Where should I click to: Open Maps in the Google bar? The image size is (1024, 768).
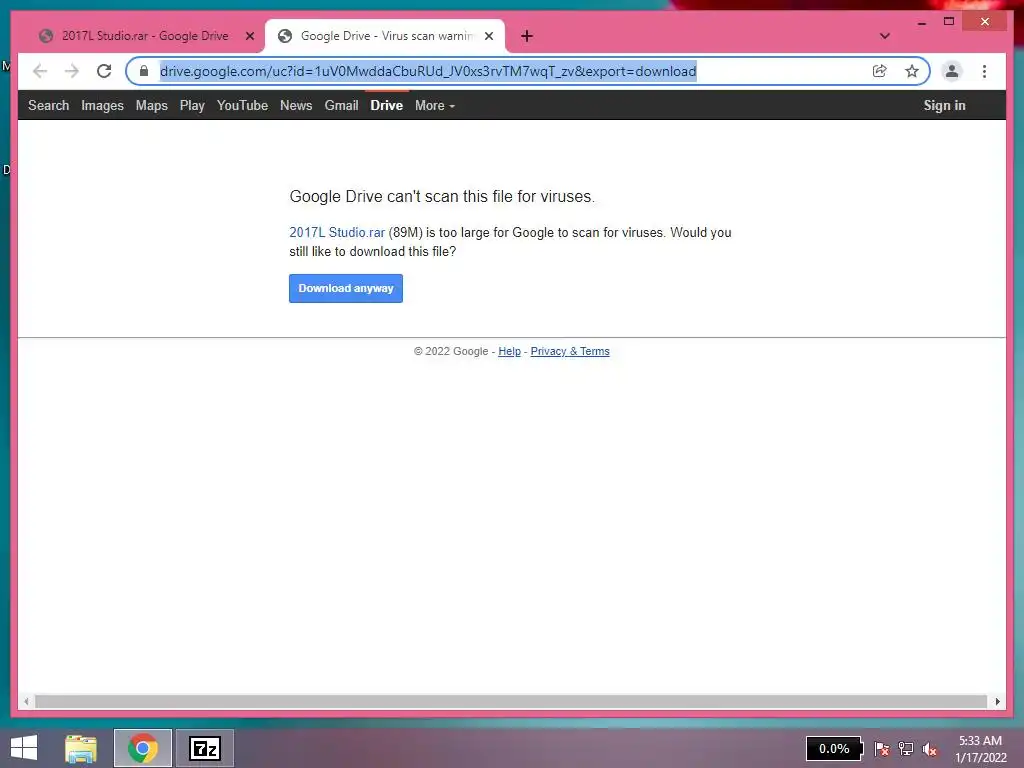[x=152, y=106]
